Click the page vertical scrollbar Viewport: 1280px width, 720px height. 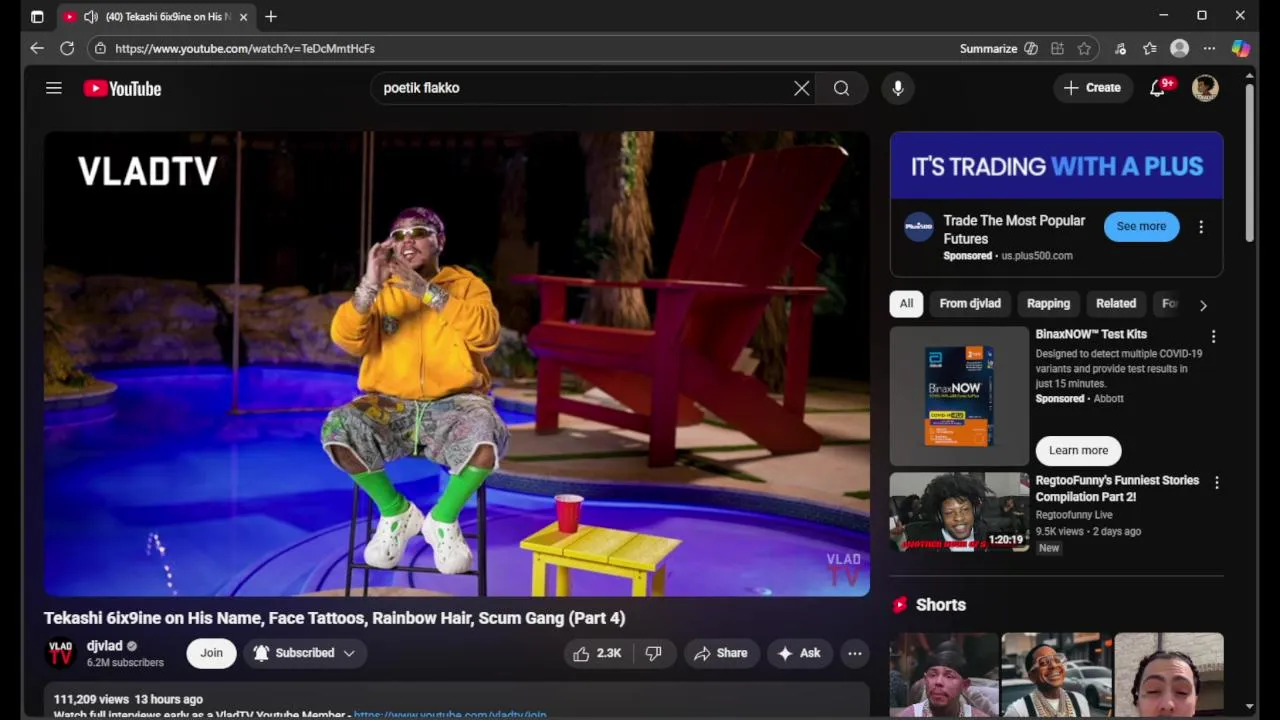tap(1249, 163)
